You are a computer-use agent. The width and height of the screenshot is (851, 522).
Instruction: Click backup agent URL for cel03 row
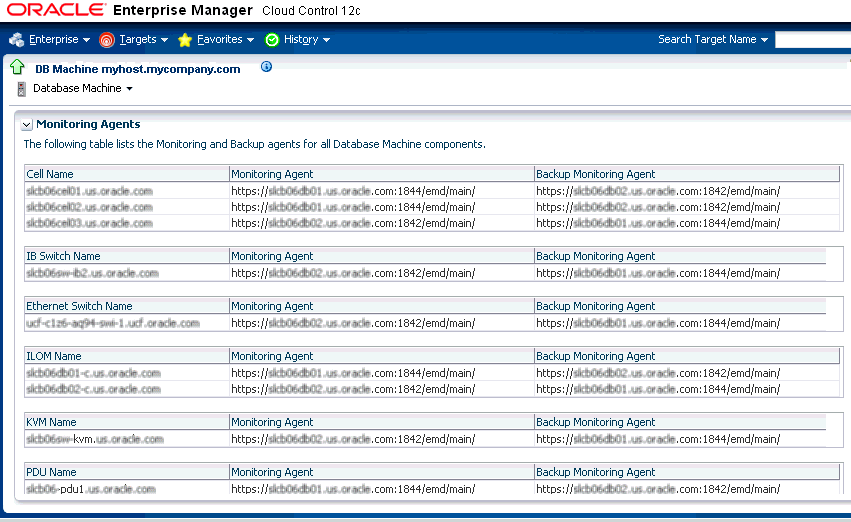tap(658, 224)
